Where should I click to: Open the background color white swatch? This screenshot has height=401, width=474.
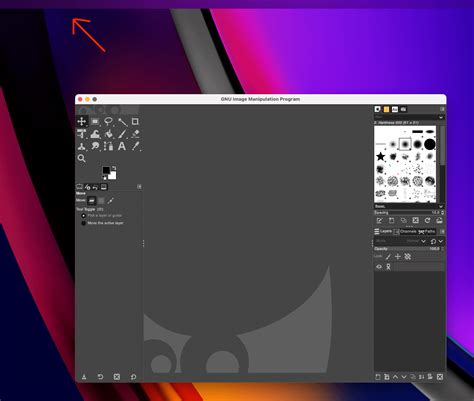click(113, 176)
